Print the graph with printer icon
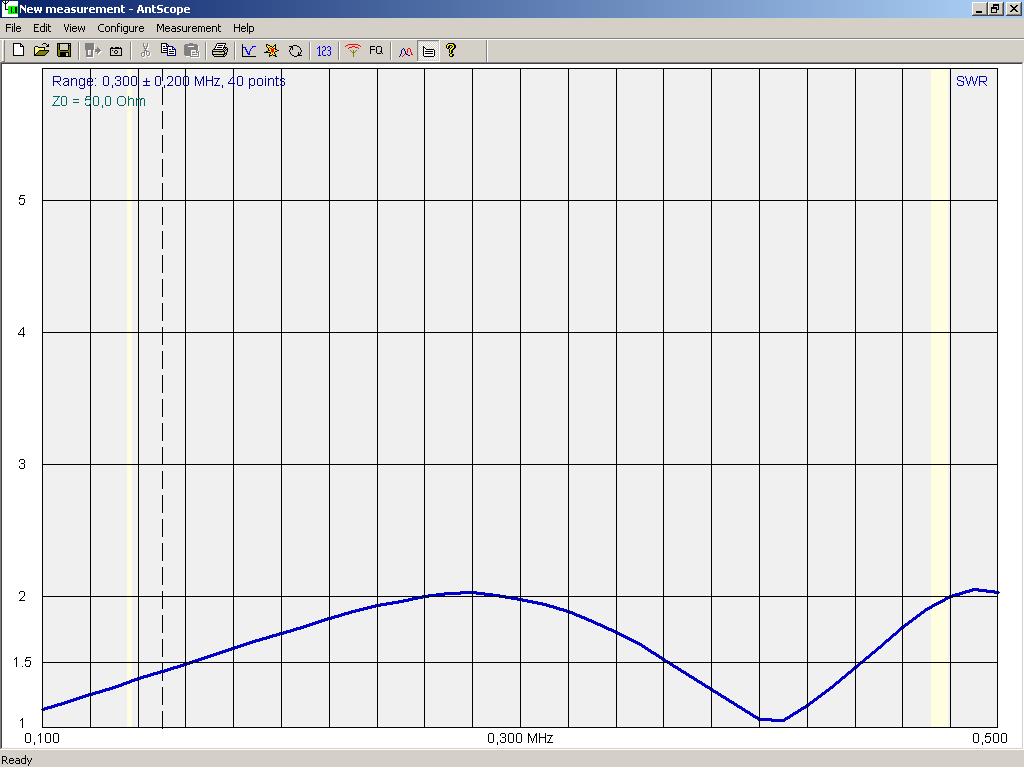Viewport: 1024px width, 768px height. (220, 50)
